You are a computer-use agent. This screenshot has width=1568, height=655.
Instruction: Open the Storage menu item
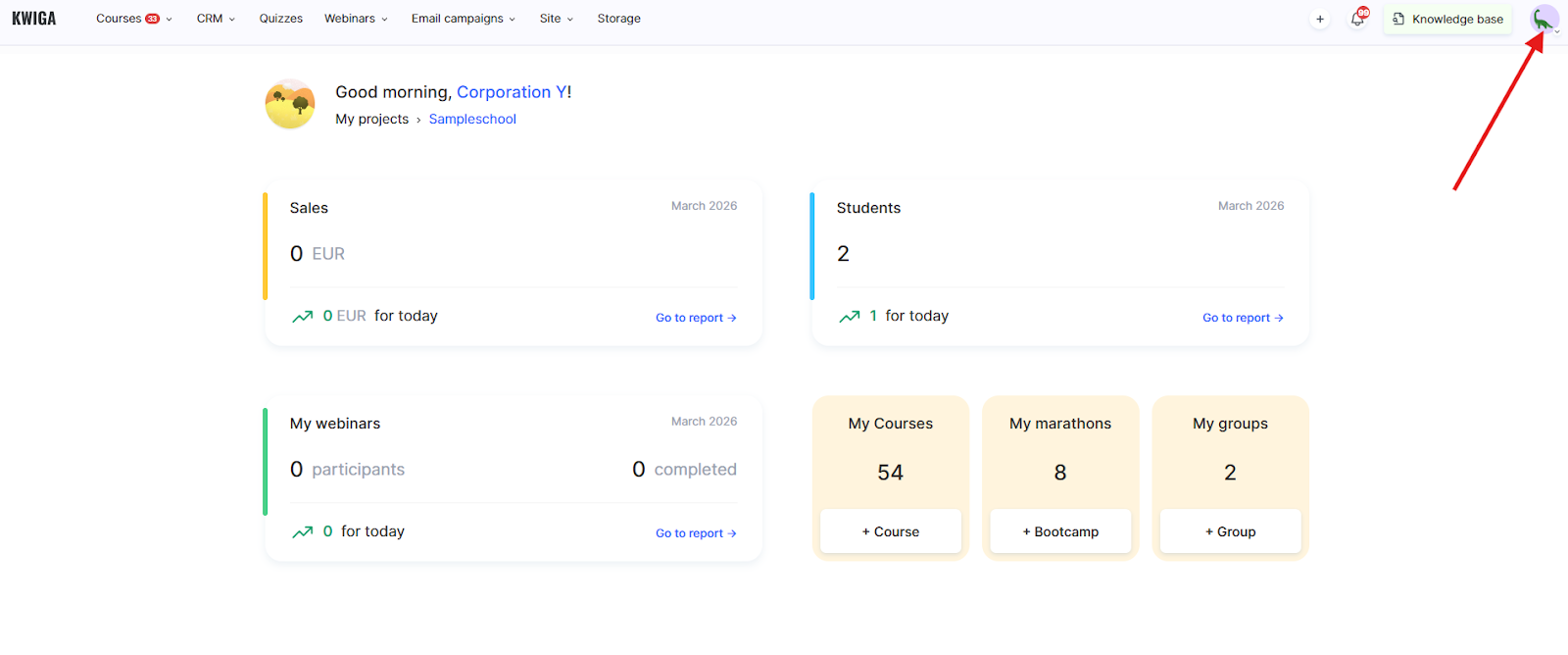(618, 19)
